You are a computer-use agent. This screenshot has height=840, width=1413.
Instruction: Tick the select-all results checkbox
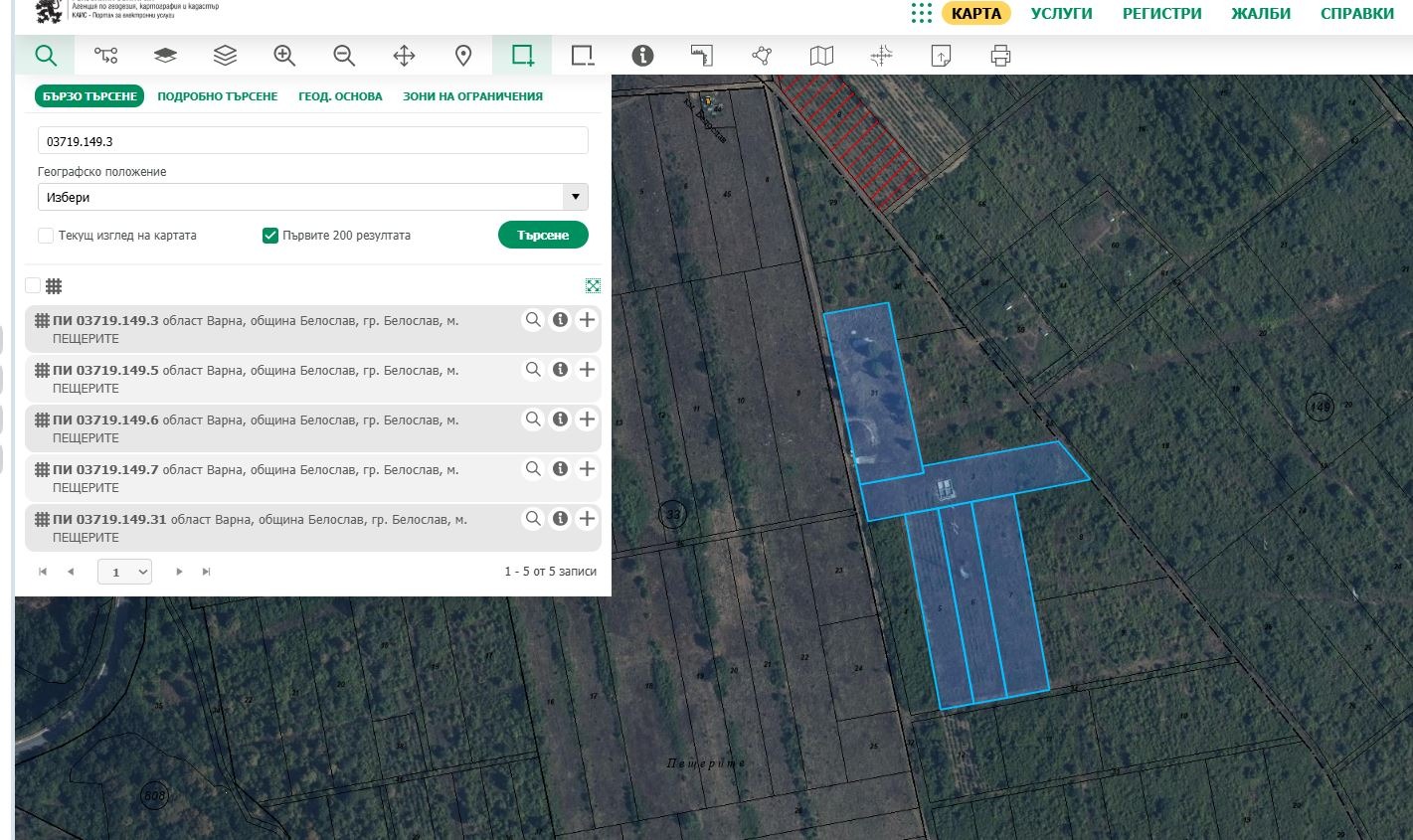[x=33, y=286]
